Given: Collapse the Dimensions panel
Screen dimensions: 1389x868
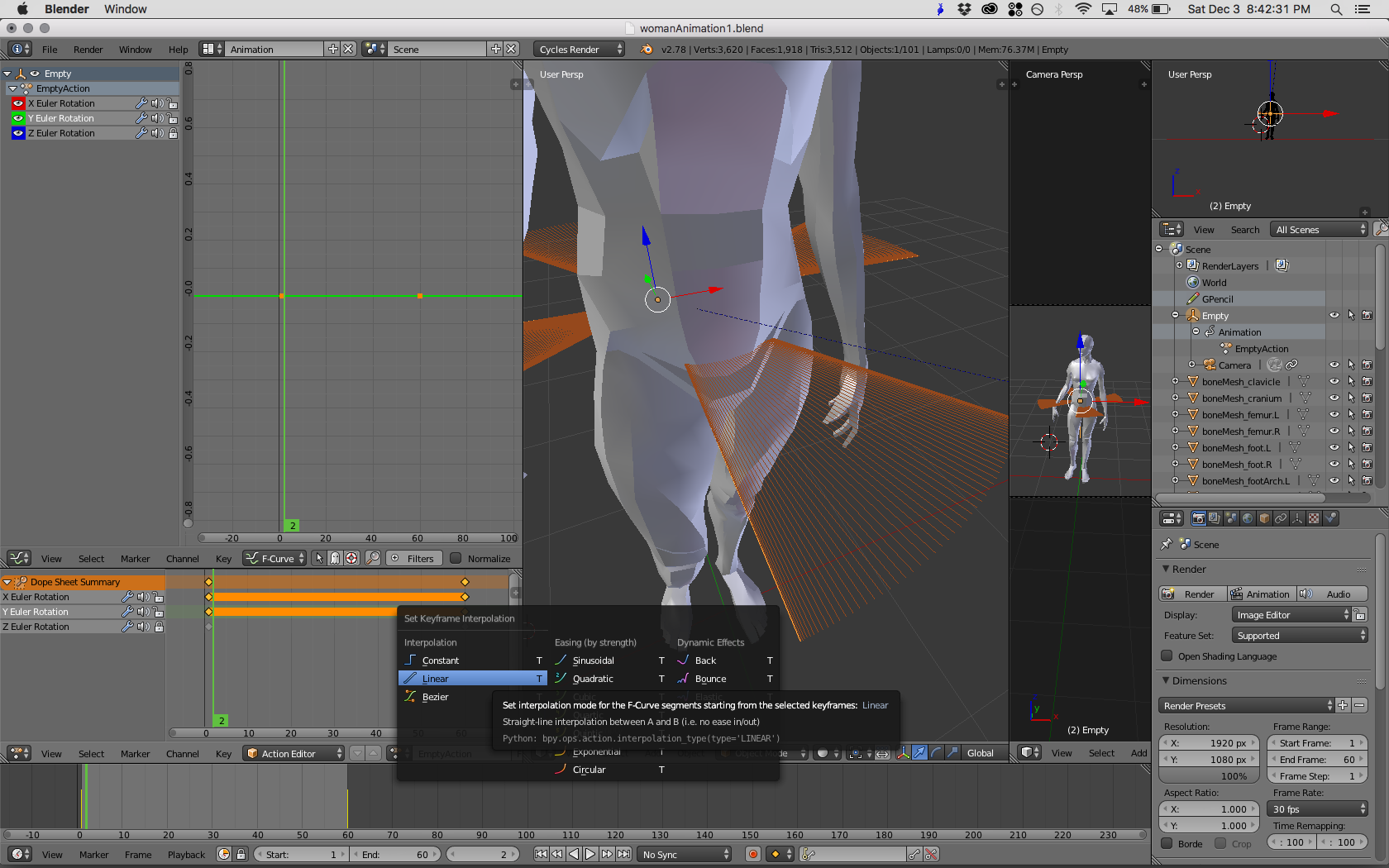Looking at the screenshot, I should 1166,680.
